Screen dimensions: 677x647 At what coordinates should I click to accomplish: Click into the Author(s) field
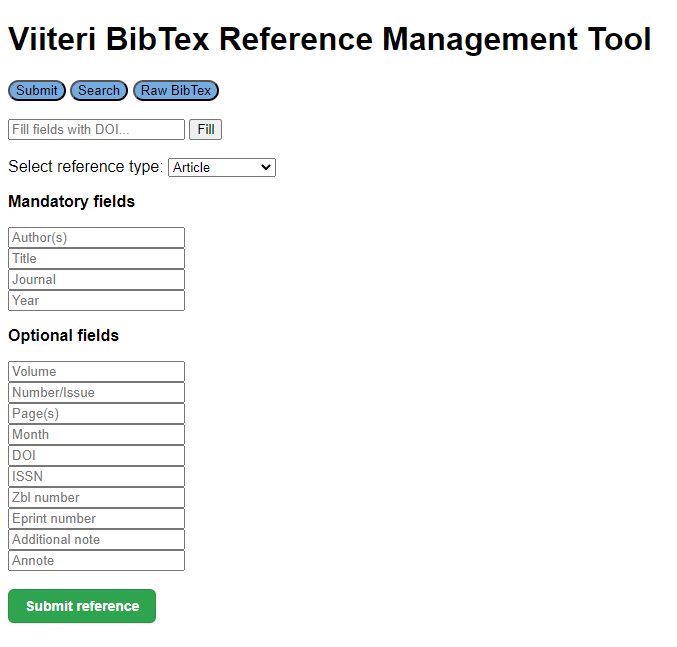96,238
